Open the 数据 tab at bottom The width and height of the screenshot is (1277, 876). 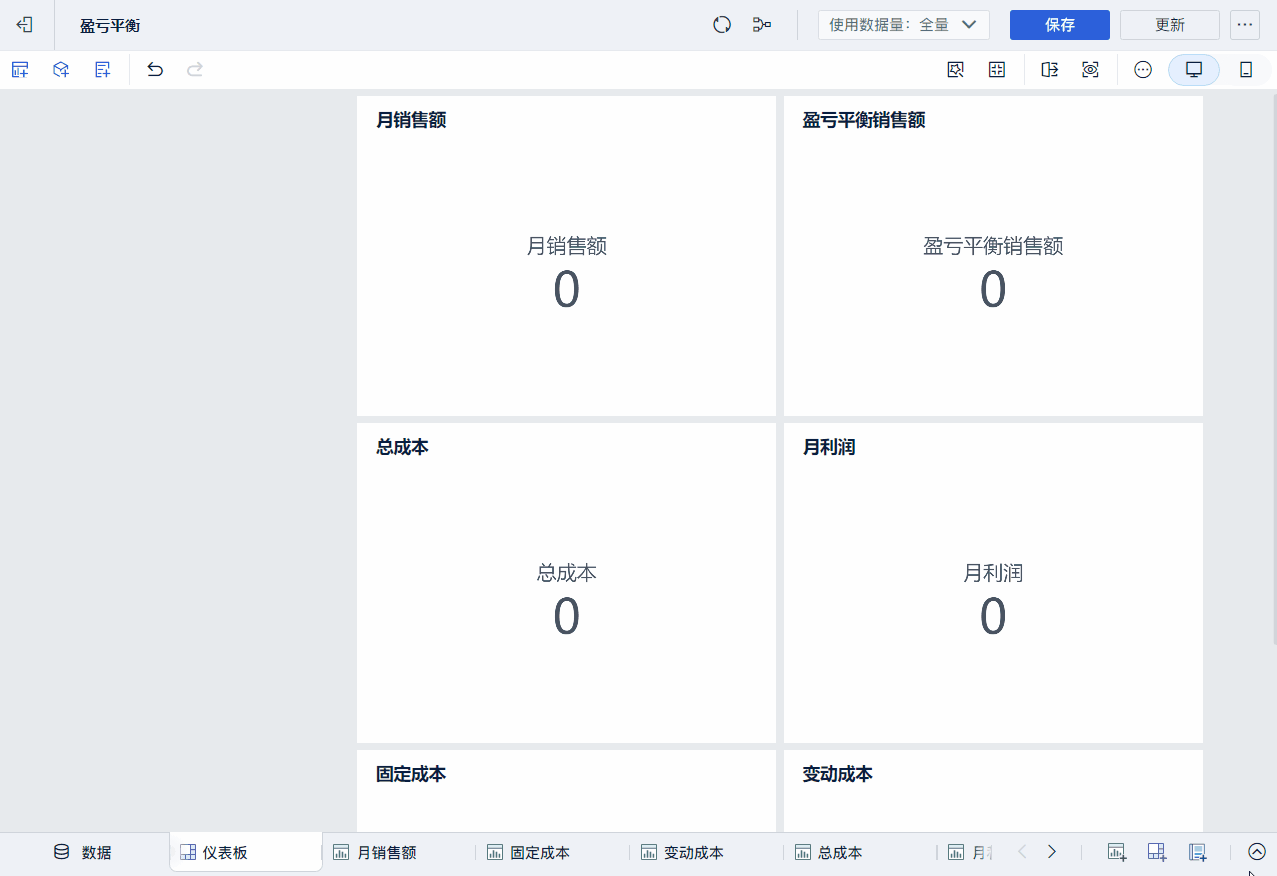click(83, 853)
